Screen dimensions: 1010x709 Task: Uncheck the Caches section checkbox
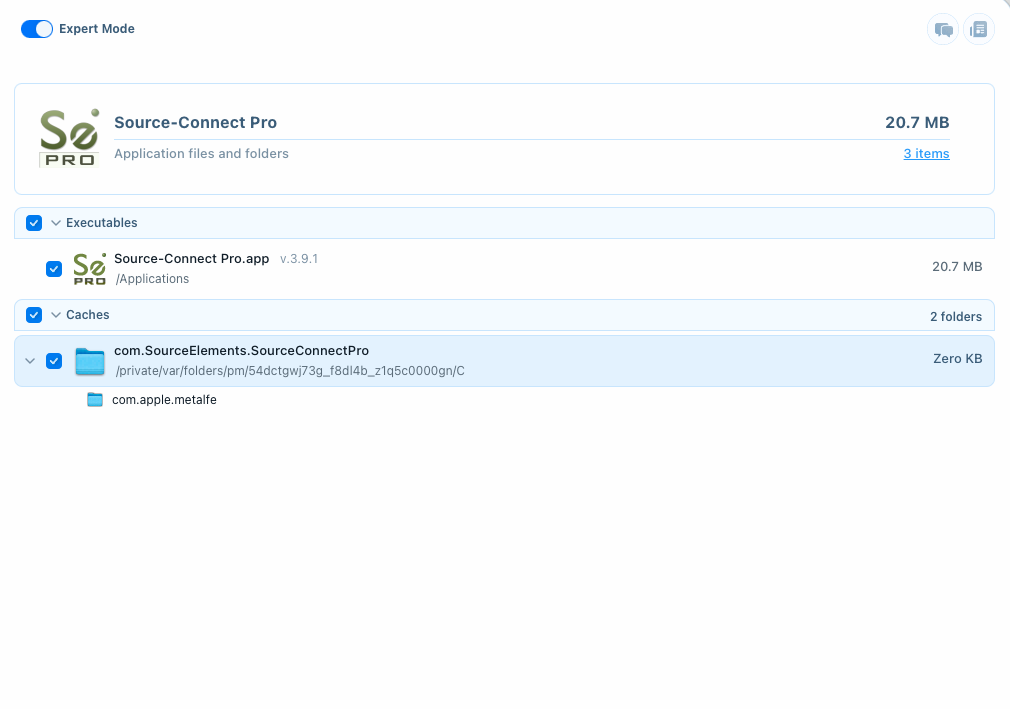pos(34,314)
